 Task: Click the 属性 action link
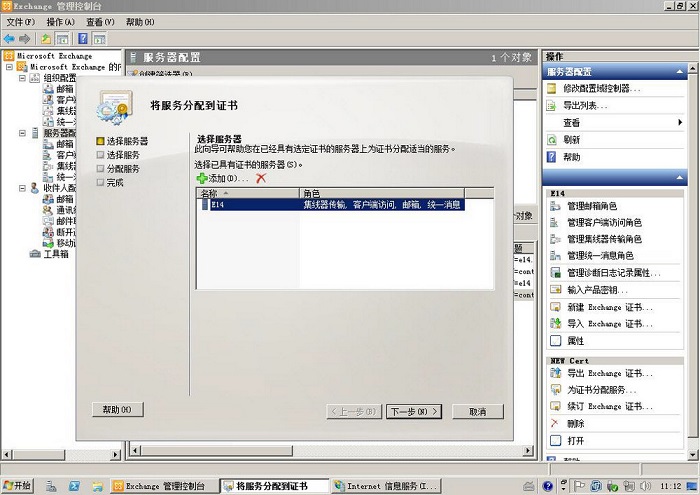(x=575, y=341)
